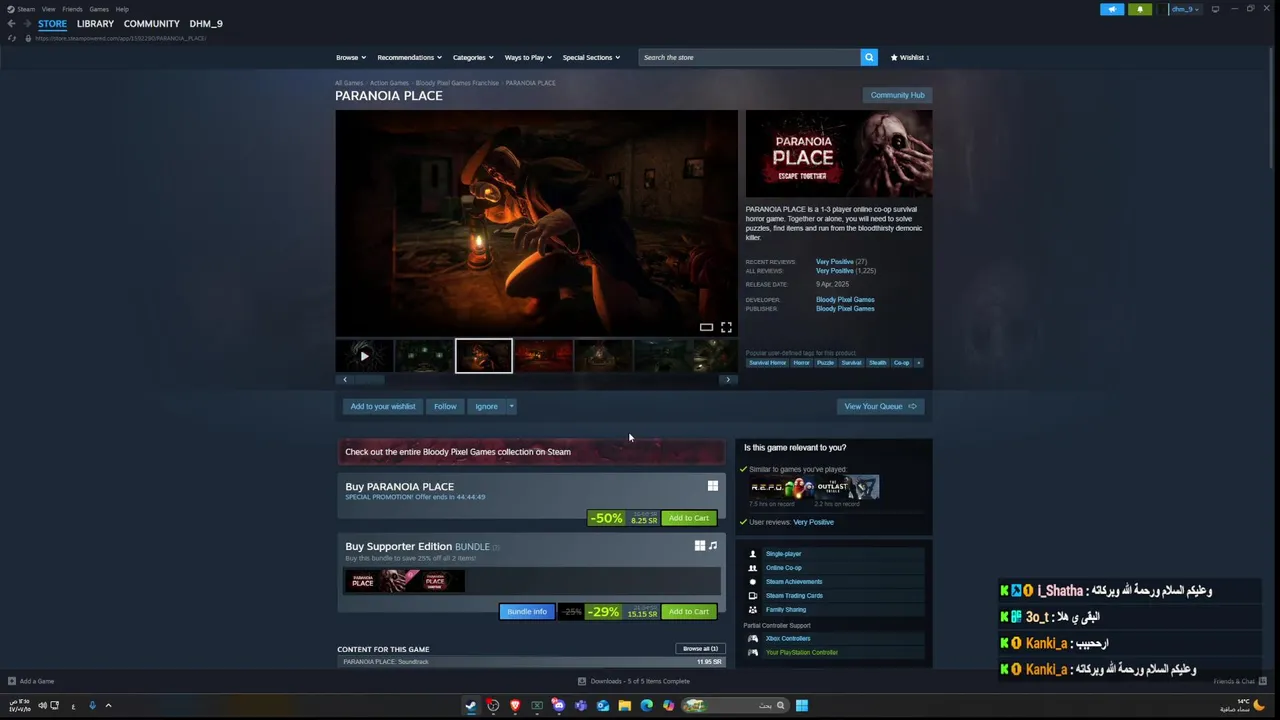This screenshot has width=1280, height=720.
Task: Open the volume control tray icon
Action: click(42, 705)
